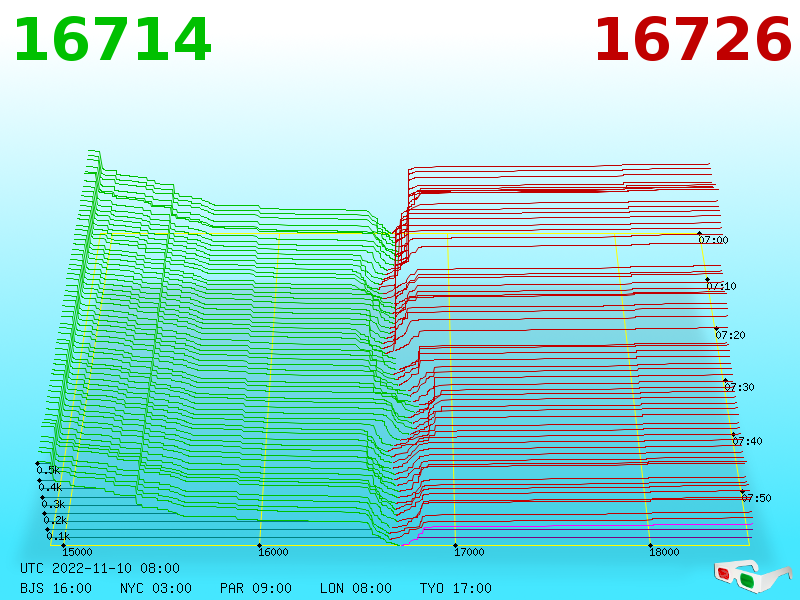Click the 15000 price axis label

coord(77,552)
